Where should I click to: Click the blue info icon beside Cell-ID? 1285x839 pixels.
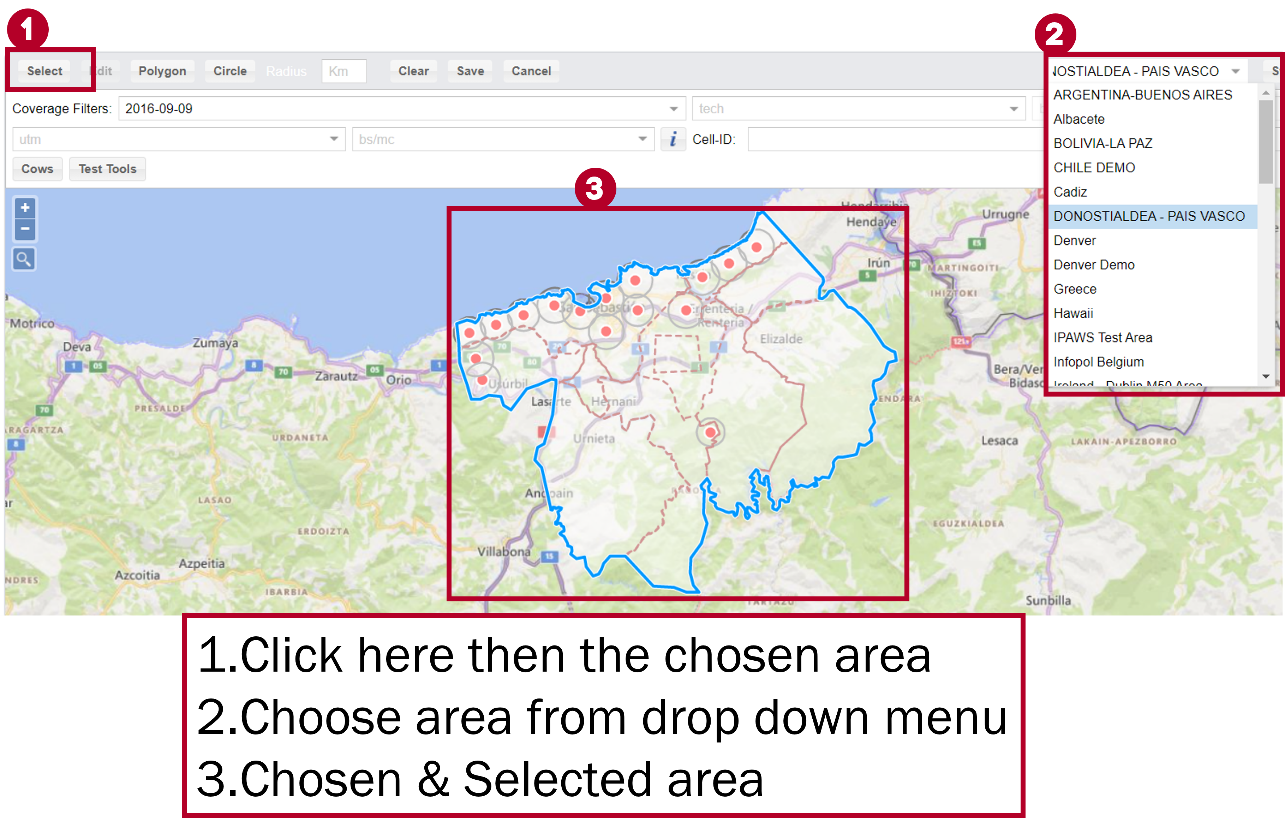click(x=673, y=139)
